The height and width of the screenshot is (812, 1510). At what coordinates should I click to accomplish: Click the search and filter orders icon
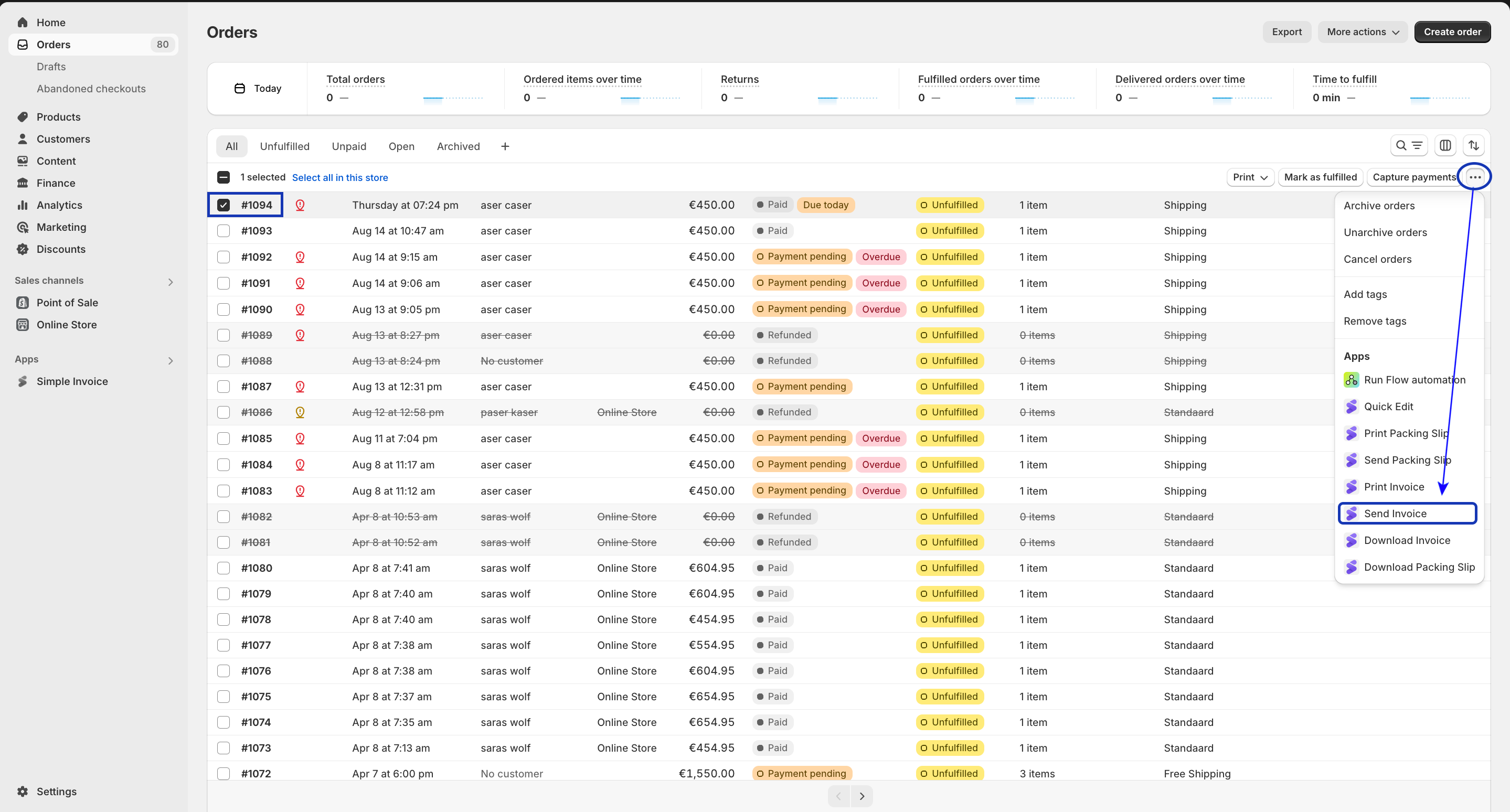pos(1409,145)
